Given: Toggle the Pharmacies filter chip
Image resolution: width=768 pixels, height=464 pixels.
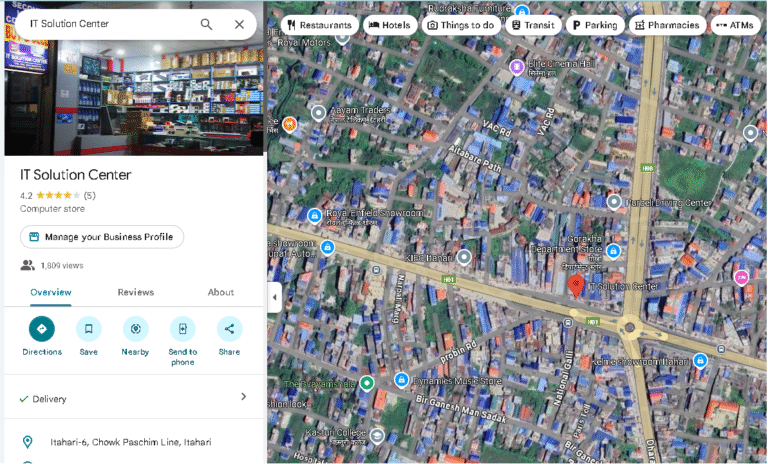Looking at the screenshot, I should [667, 25].
